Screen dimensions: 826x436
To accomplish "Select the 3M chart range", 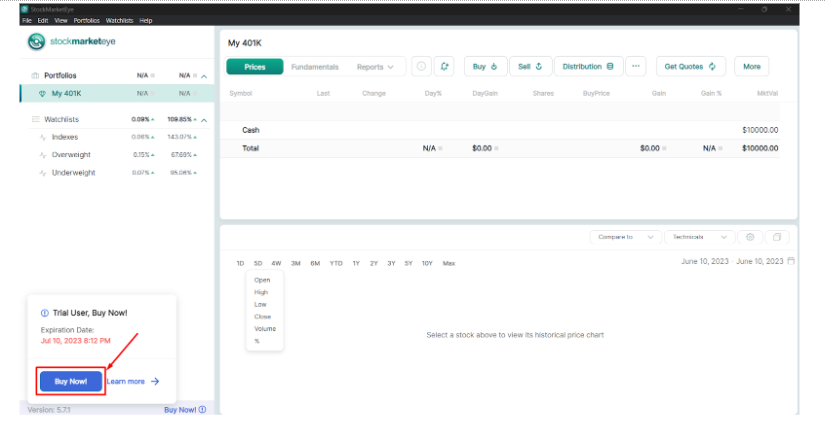I will coord(296,263).
